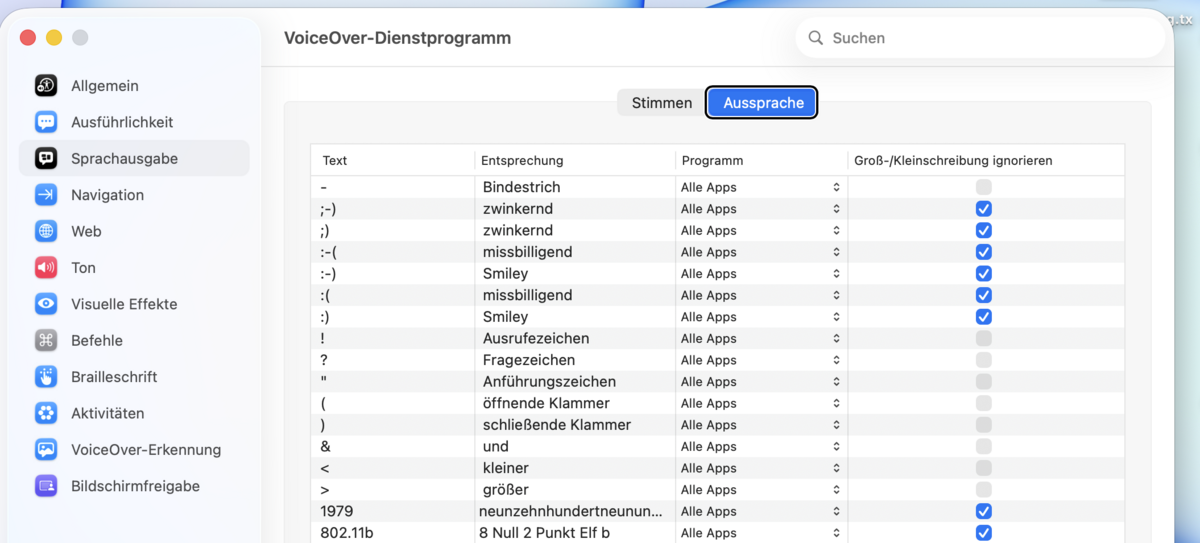Viewport: 1200px width, 543px height.
Task: Toggle case checkbox for ;) zwinkernd row
Action: [x=984, y=230]
